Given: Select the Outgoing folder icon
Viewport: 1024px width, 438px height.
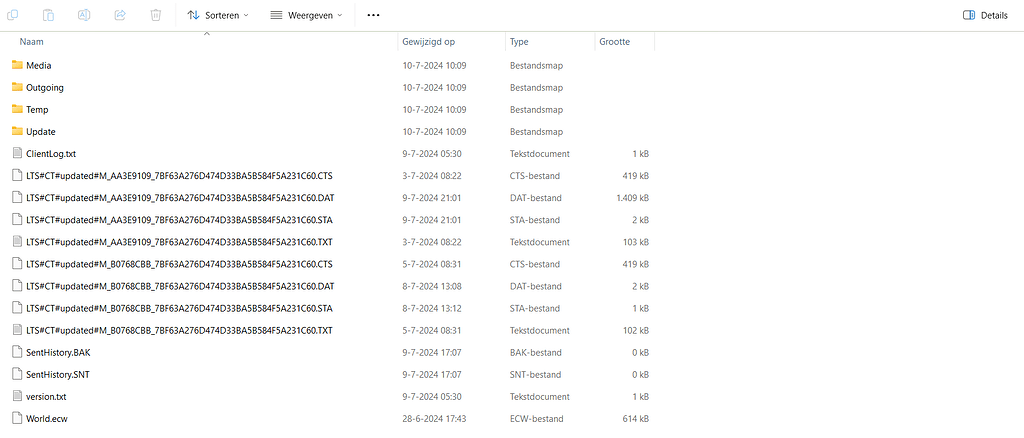Looking at the screenshot, I should 18,87.
